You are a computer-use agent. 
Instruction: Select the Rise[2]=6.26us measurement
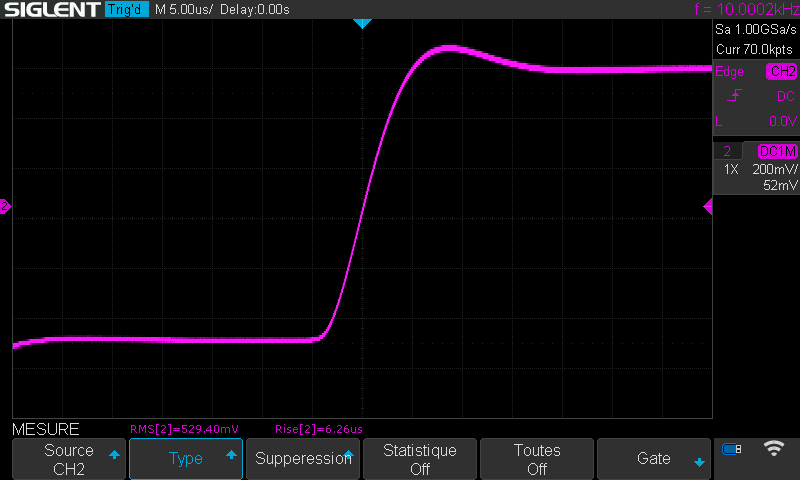point(319,429)
